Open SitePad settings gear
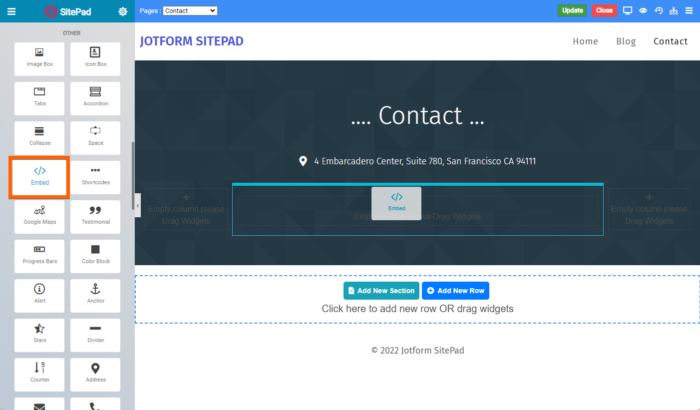The width and height of the screenshot is (700, 410). (123, 12)
